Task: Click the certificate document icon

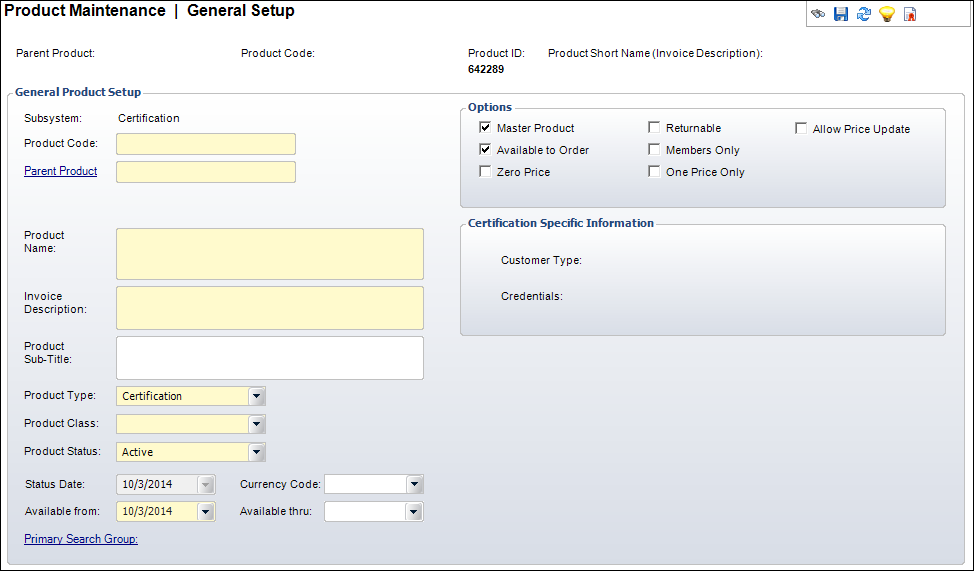Action: [x=910, y=14]
